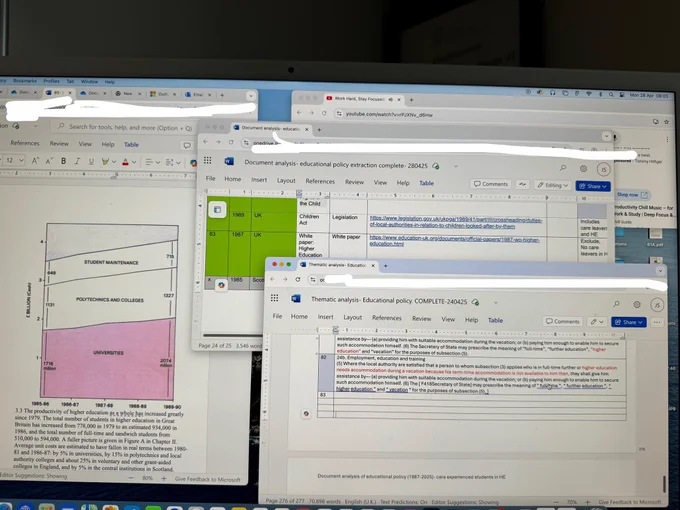Open app launcher grid in Document analysis window
This screenshot has width=680, height=510.
click(208, 160)
